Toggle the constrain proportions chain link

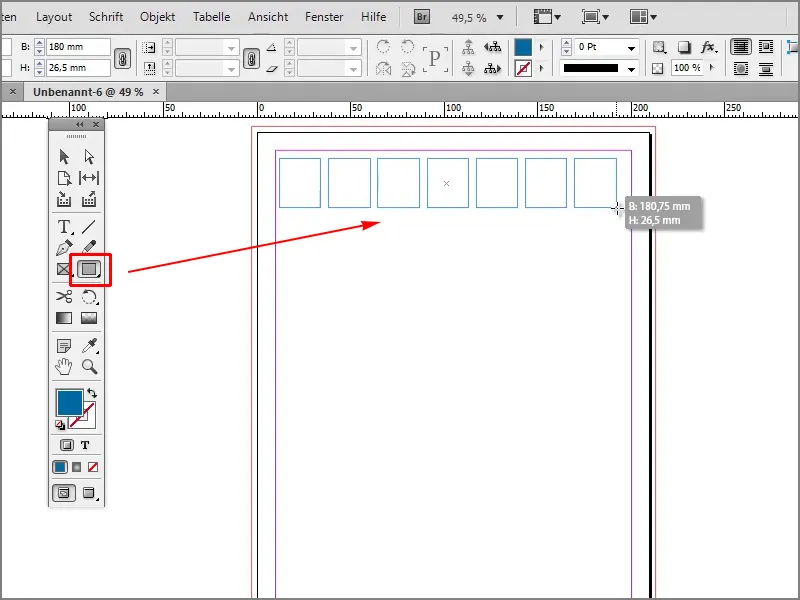pyautogui.click(x=122, y=57)
